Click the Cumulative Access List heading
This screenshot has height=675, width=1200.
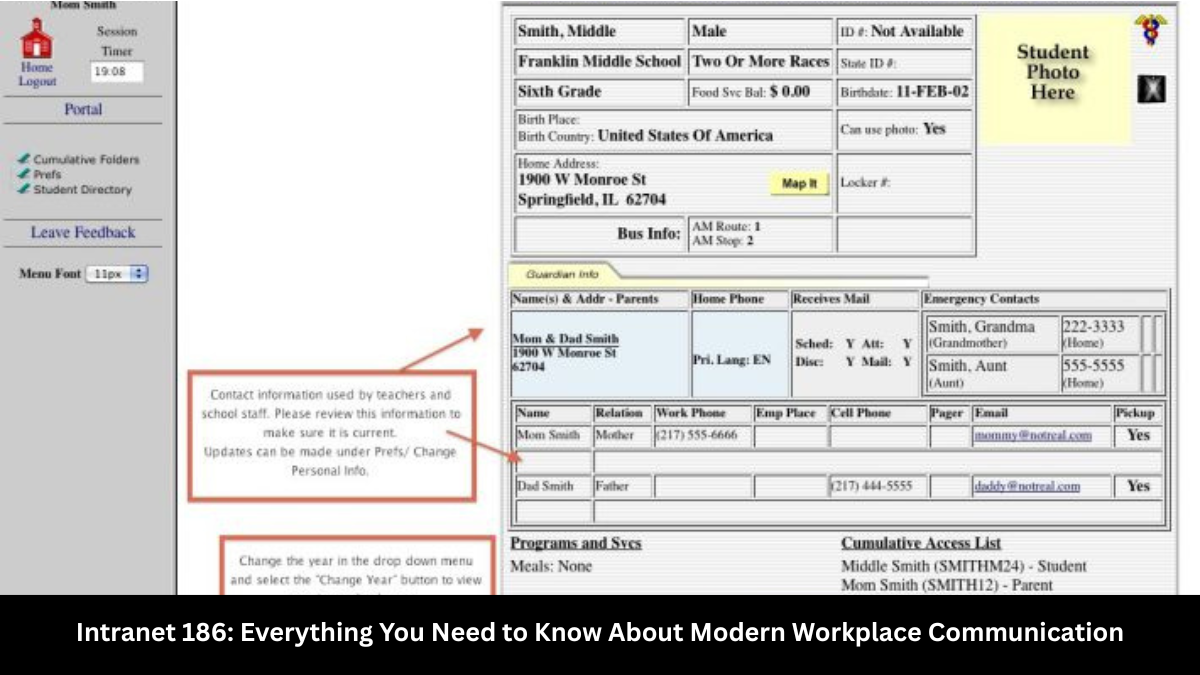click(x=921, y=543)
